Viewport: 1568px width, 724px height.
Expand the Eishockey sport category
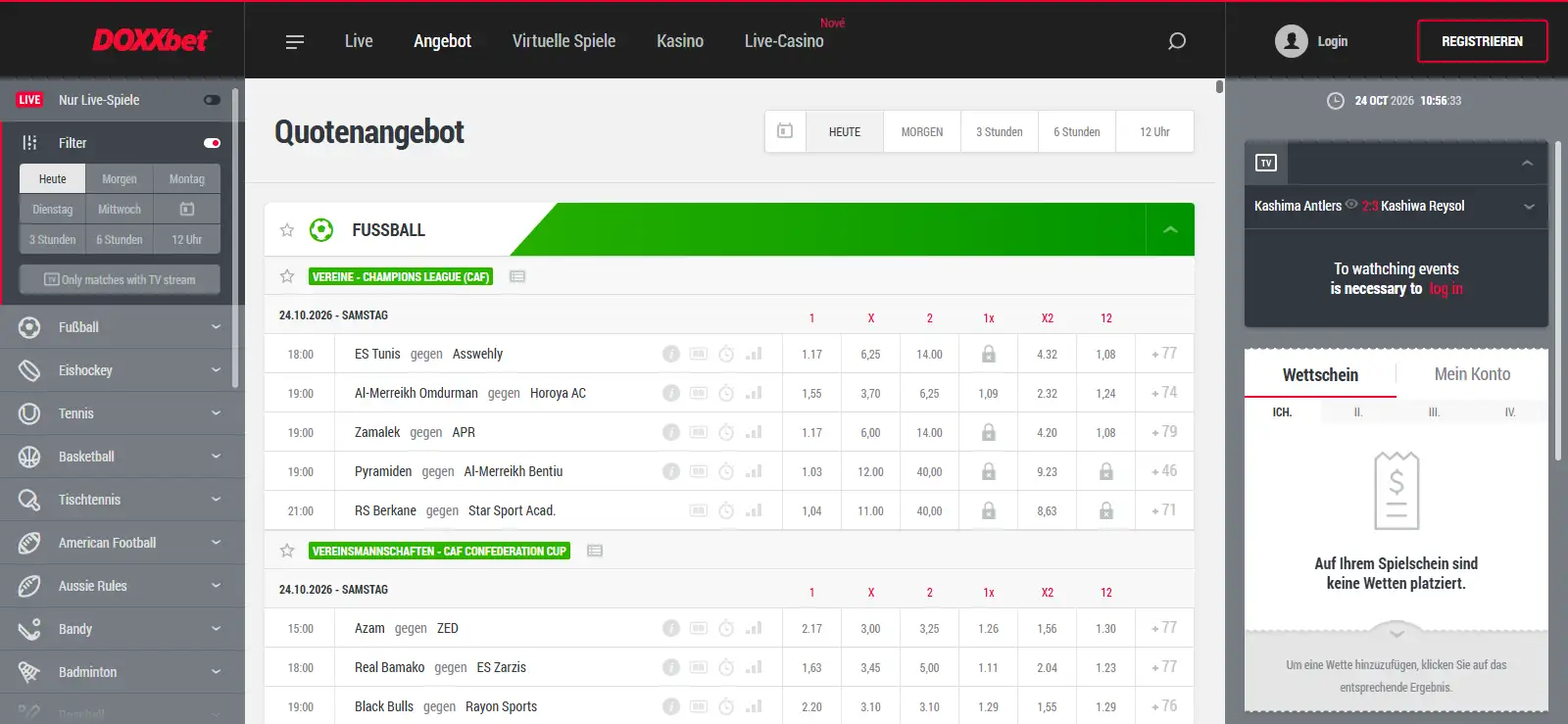(x=122, y=370)
